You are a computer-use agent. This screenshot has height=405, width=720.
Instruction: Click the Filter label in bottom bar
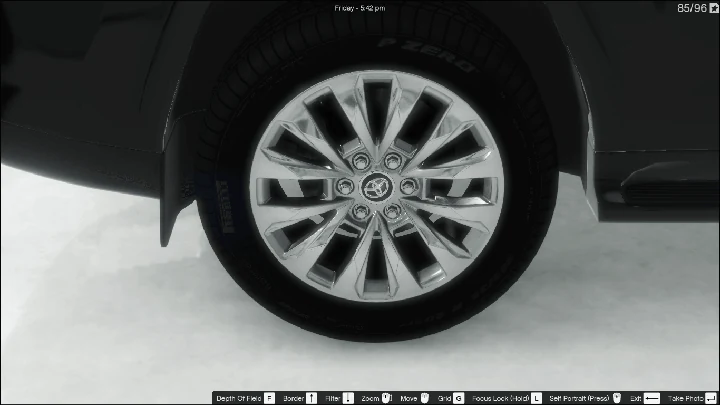point(332,399)
